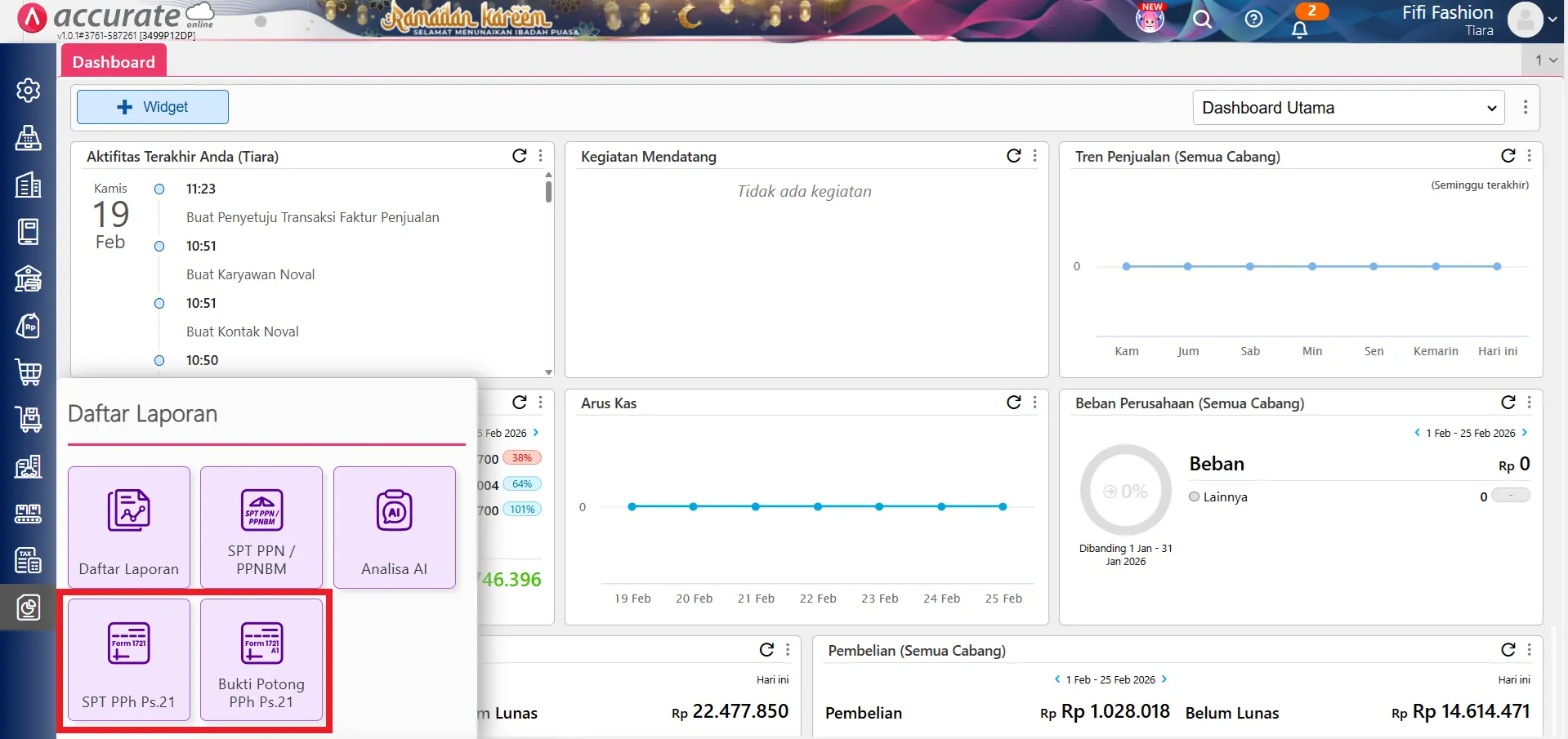This screenshot has width=1568, height=739.
Task: Switch to the Dashboard tab
Action: 114,62
